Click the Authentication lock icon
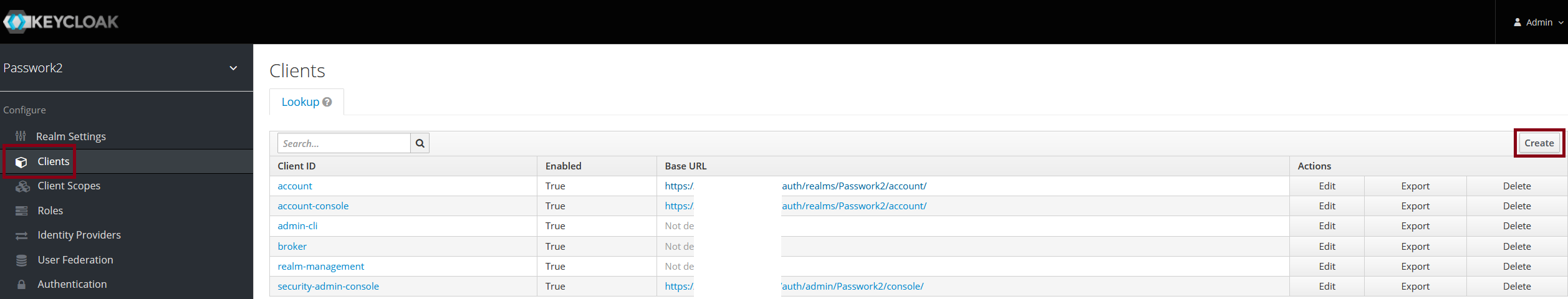This screenshot has width=1568, height=299. point(22,285)
